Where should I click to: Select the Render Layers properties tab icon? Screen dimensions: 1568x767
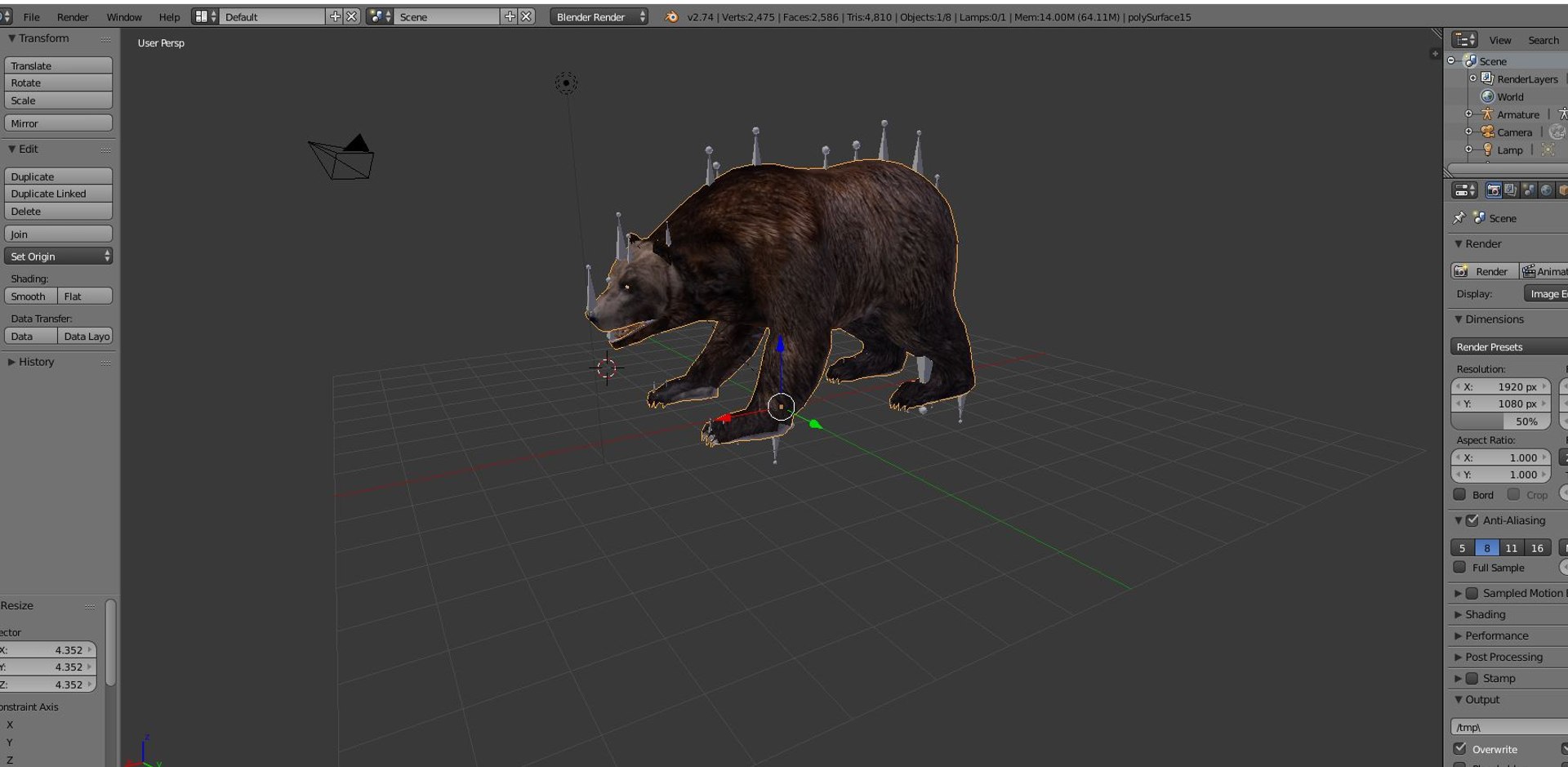coord(1511,190)
